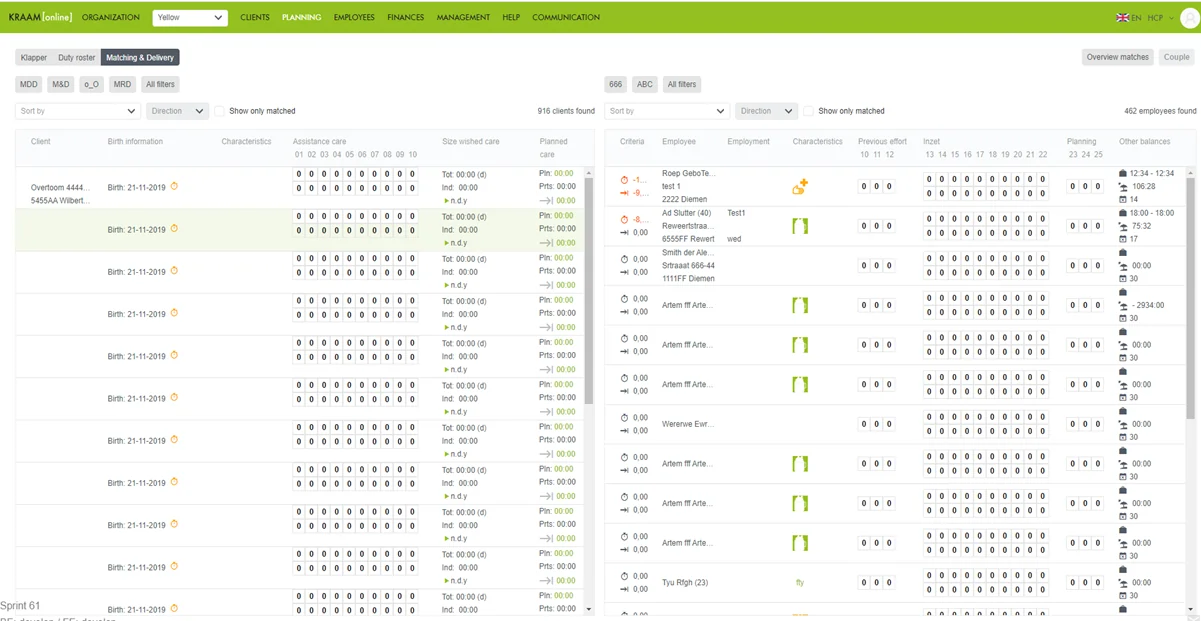Enable Show only matched for clients

(220, 111)
